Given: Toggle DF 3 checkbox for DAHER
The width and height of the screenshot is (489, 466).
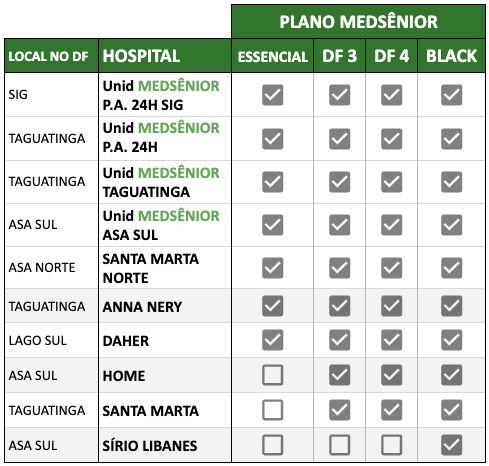Looking at the screenshot, I should [x=339, y=340].
